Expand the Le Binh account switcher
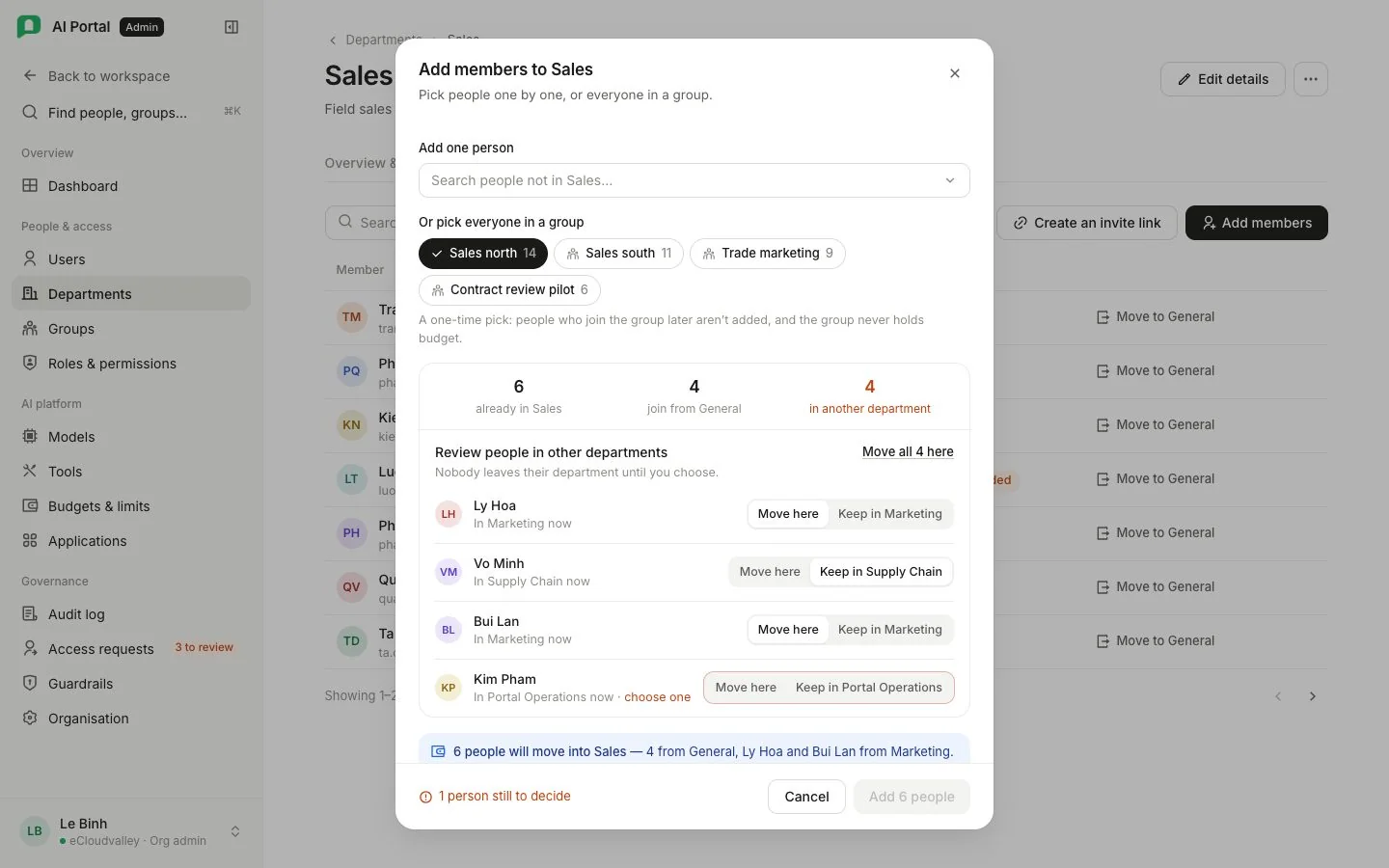The image size is (1389, 868). click(131, 831)
